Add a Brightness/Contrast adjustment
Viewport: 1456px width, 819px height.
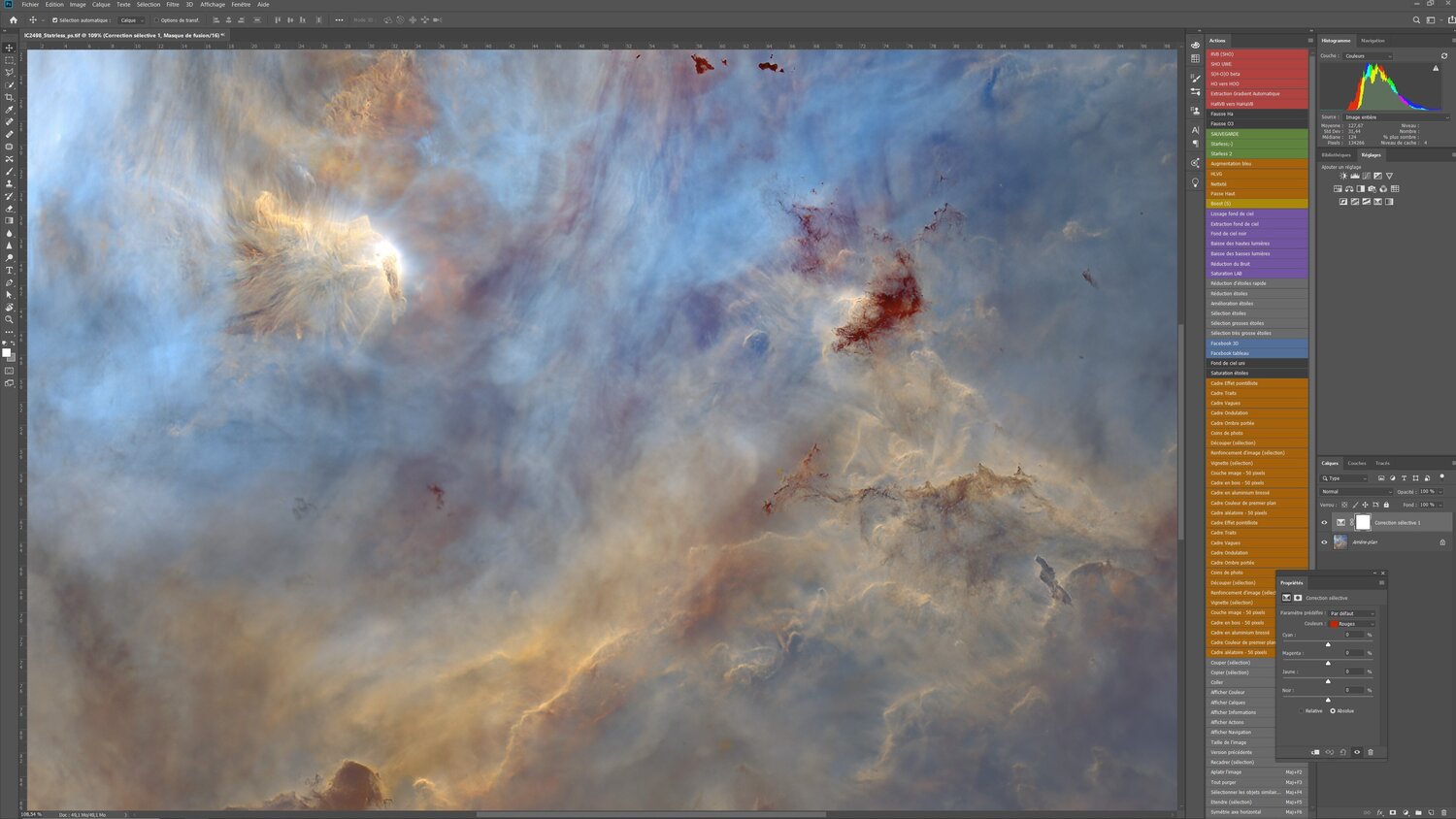click(x=1343, y=176)
